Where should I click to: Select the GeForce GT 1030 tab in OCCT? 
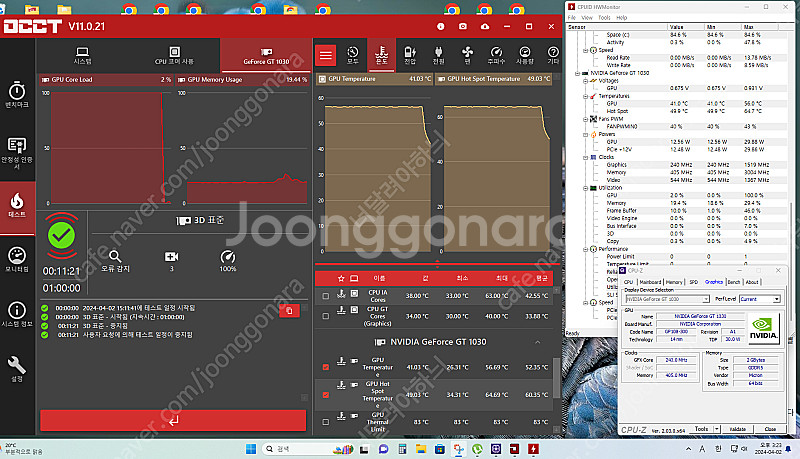[x=266, y=56]
